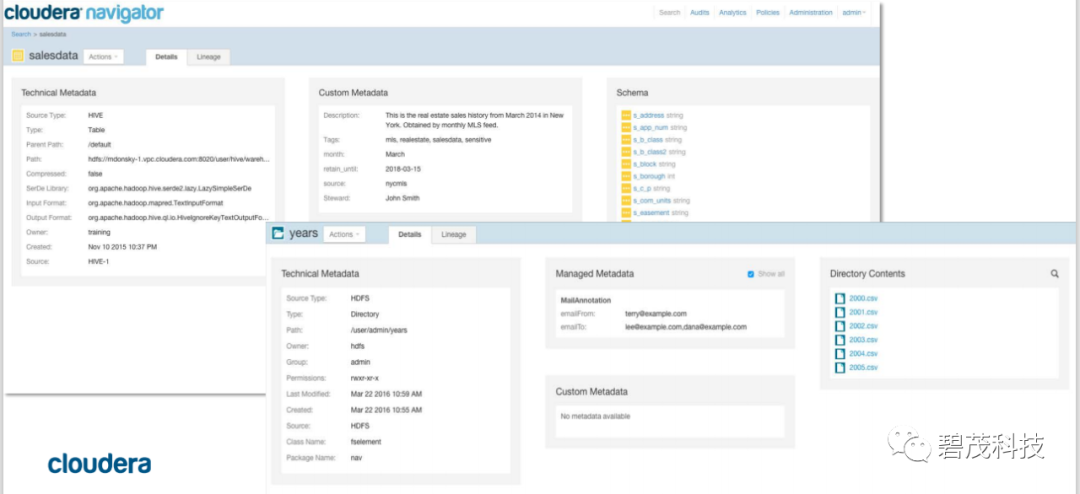This screenshot has height=494, width=1080.
Task: Click the search magnifier in Directory Contents
Action: 1055,274
